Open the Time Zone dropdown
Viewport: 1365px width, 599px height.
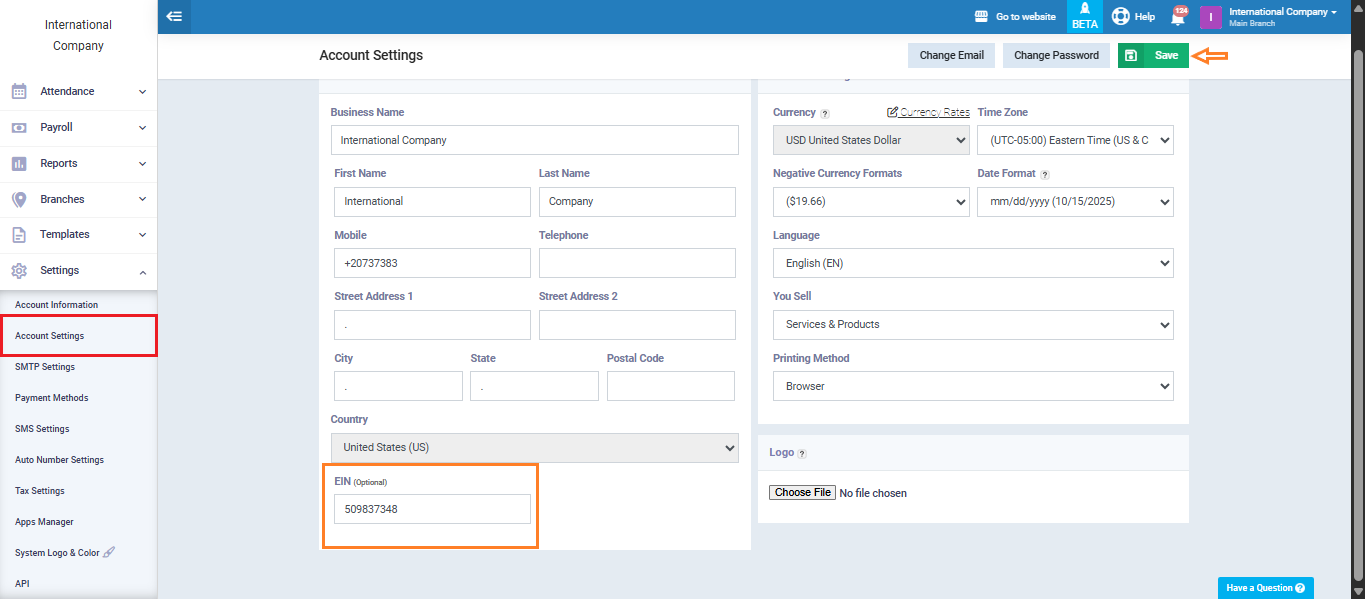coord(1075,140)
